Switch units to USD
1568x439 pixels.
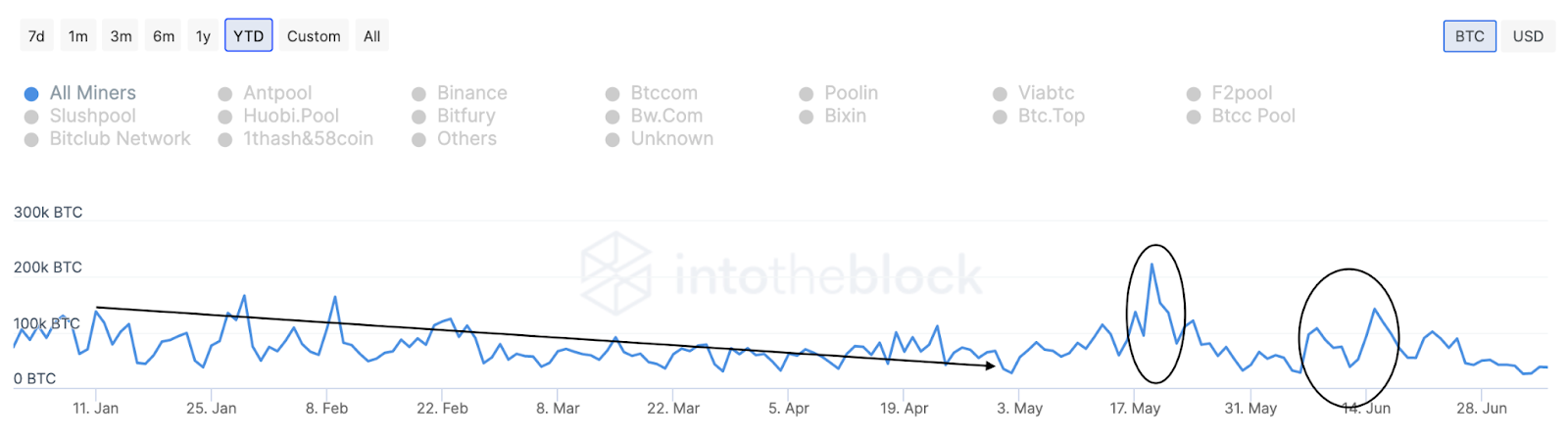click(x=1528, y=36)
